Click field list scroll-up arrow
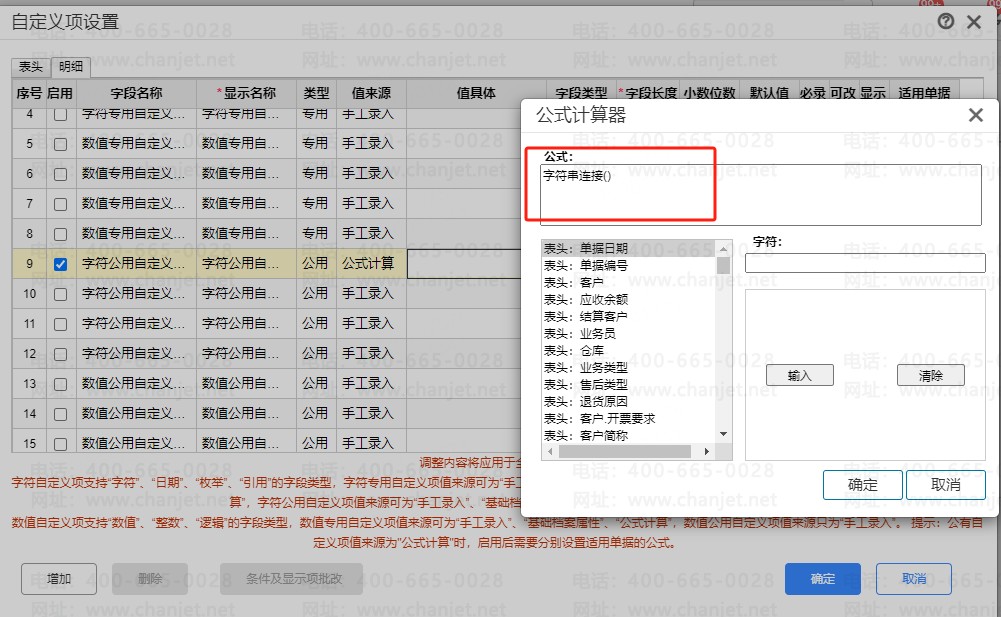Viewport: 1001px width, 617px height. 723,249
